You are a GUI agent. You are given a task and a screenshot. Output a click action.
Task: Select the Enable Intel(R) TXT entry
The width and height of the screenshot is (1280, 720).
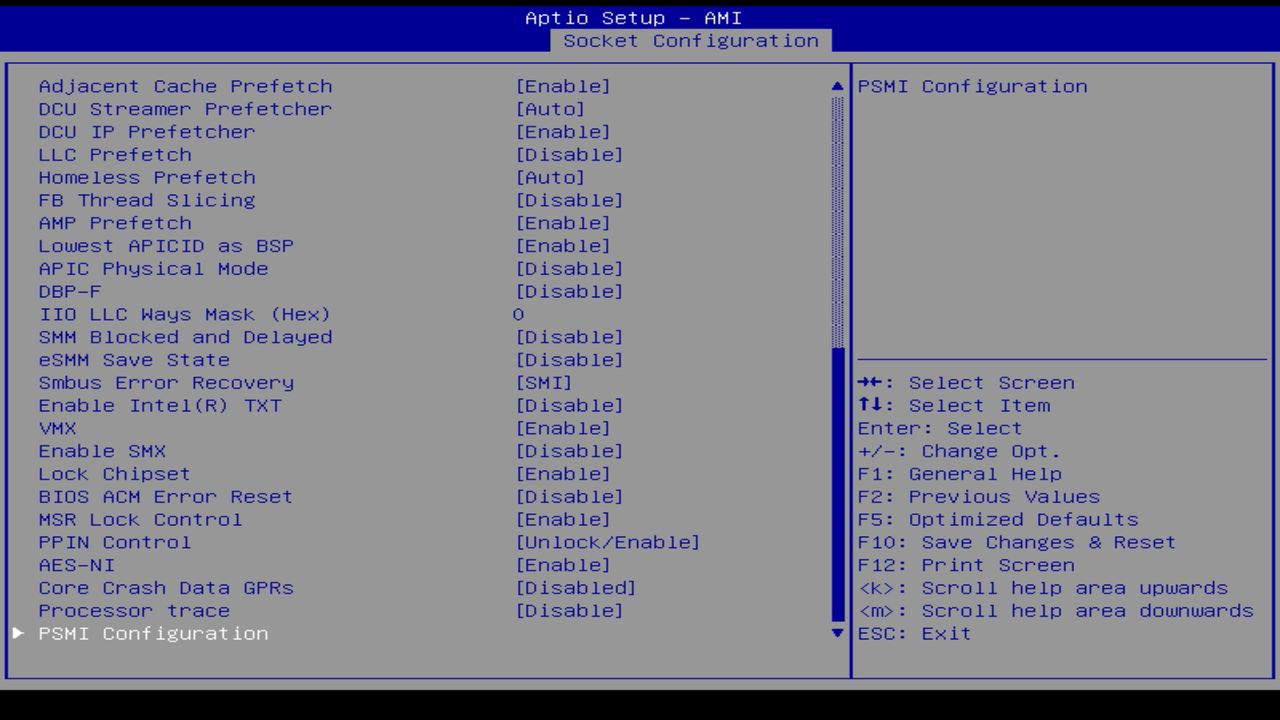point(160,405)
